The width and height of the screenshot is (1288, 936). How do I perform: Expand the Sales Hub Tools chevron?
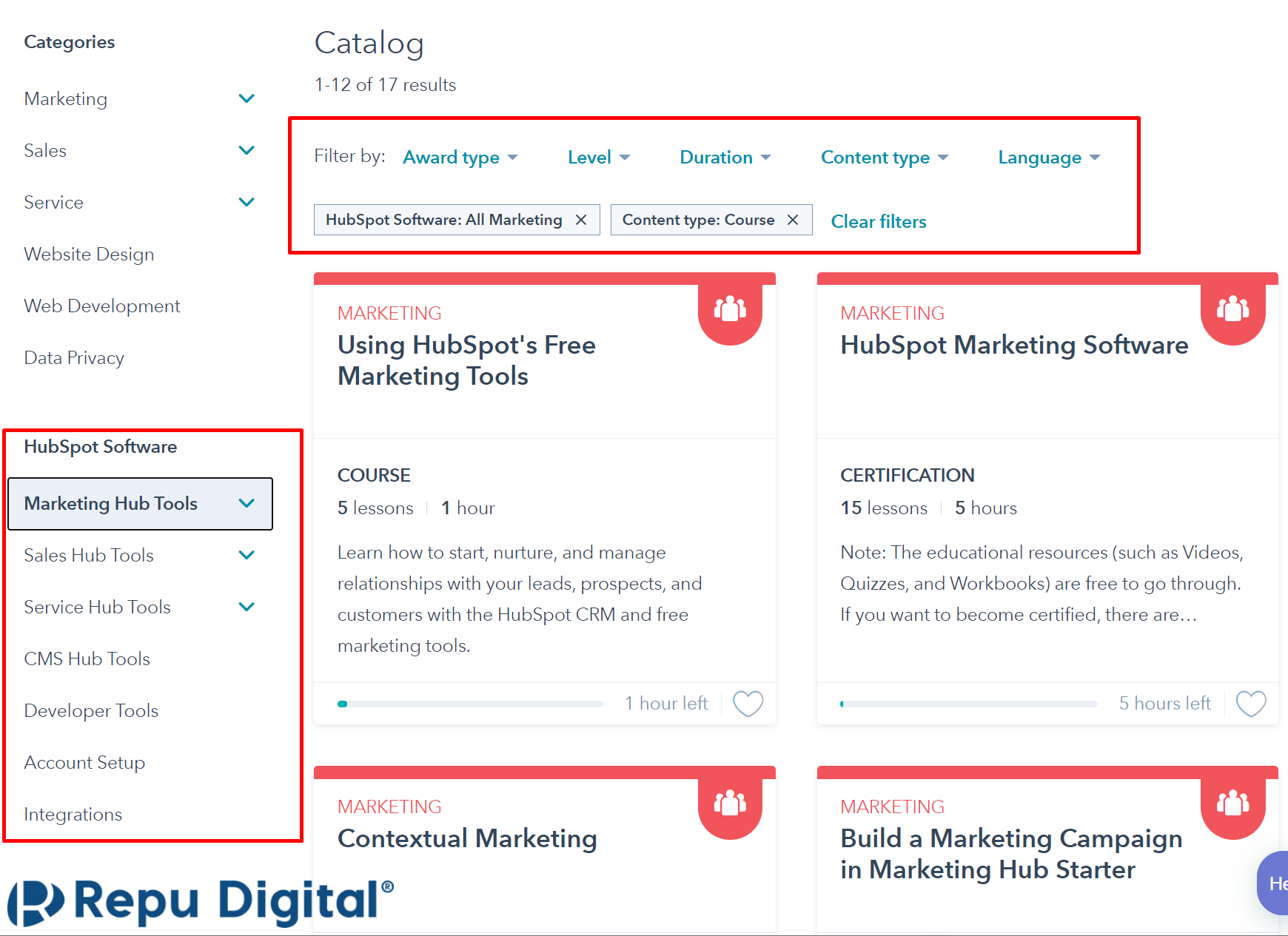pos(246,555)
